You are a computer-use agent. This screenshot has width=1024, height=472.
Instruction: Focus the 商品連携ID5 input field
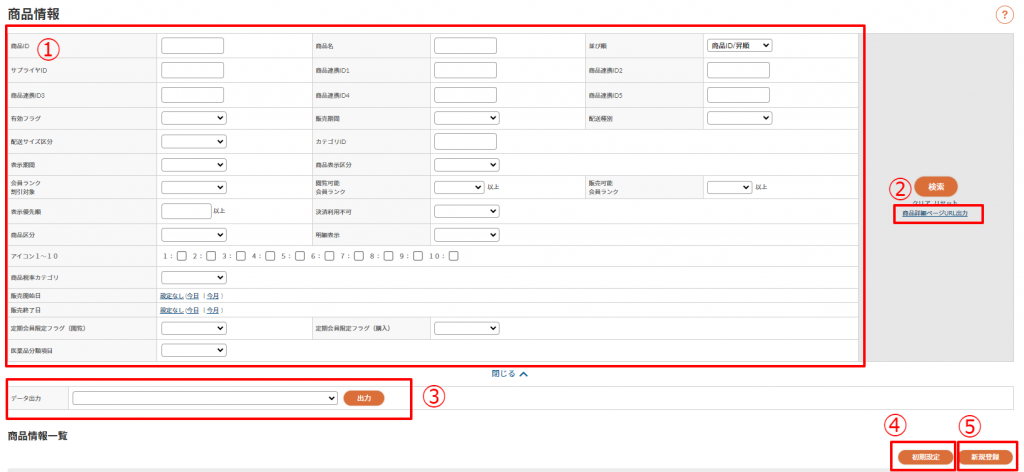739,95
